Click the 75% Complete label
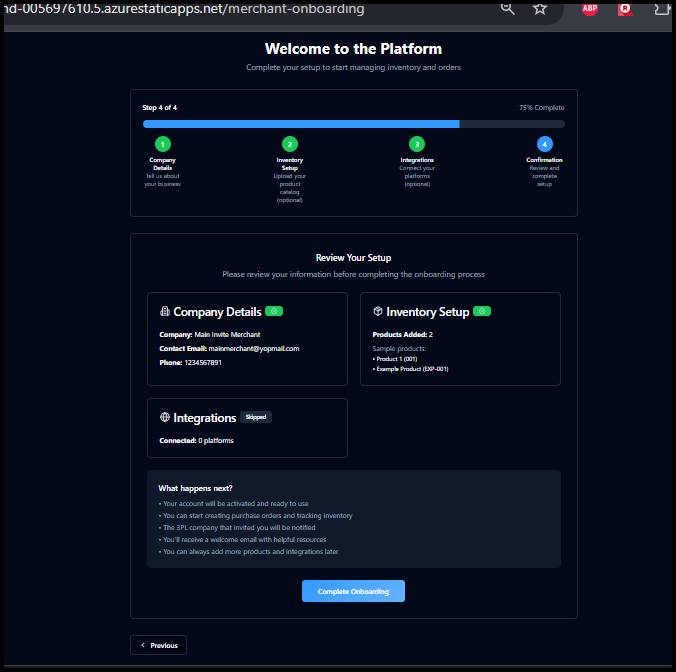This screenshot has width=676, height=672. click(x=541, y=107)
